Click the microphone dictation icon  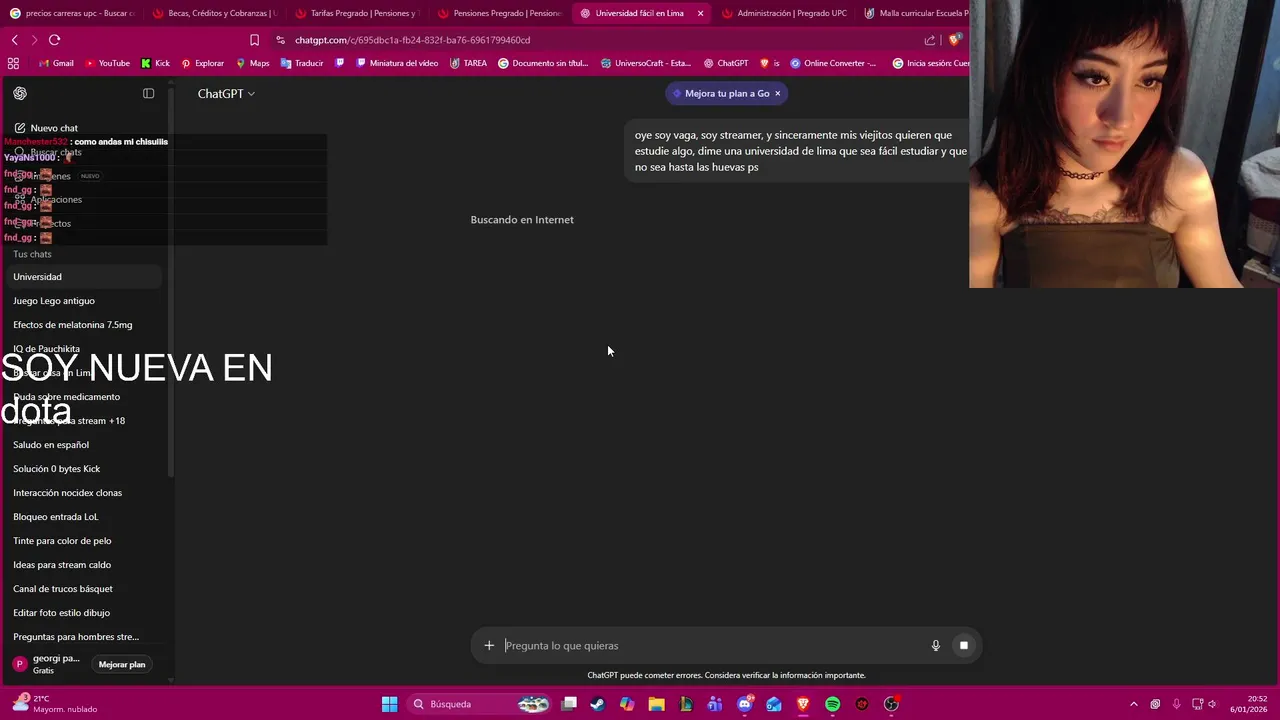(936, 645)
